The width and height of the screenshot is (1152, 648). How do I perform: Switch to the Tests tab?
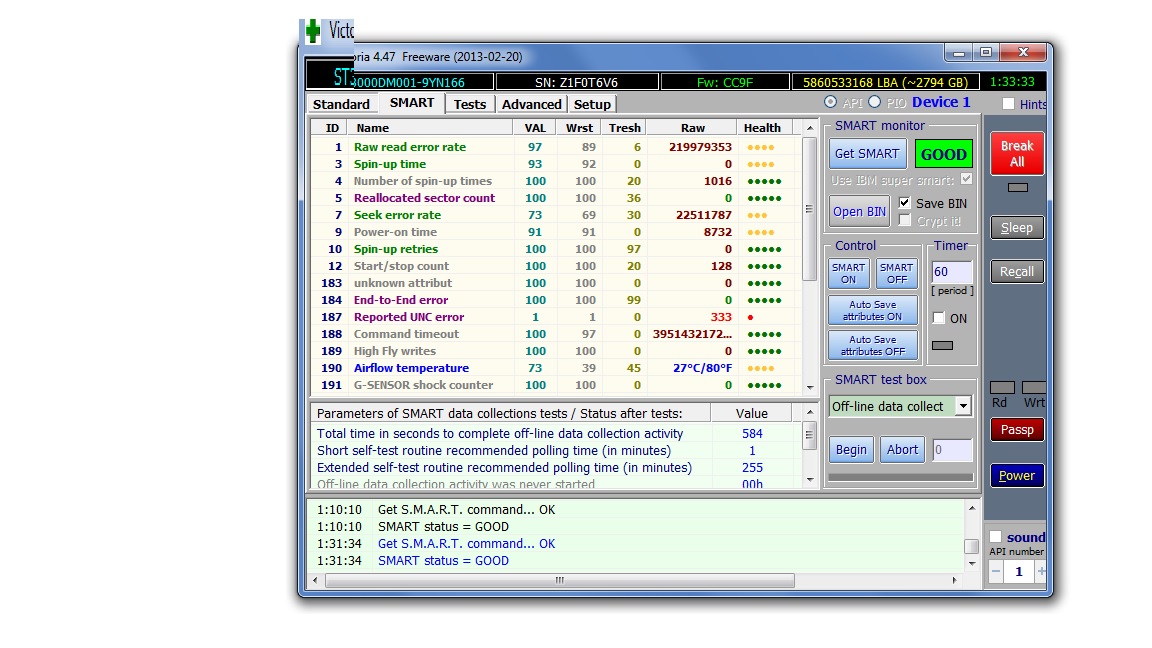[x=469, y=104]
